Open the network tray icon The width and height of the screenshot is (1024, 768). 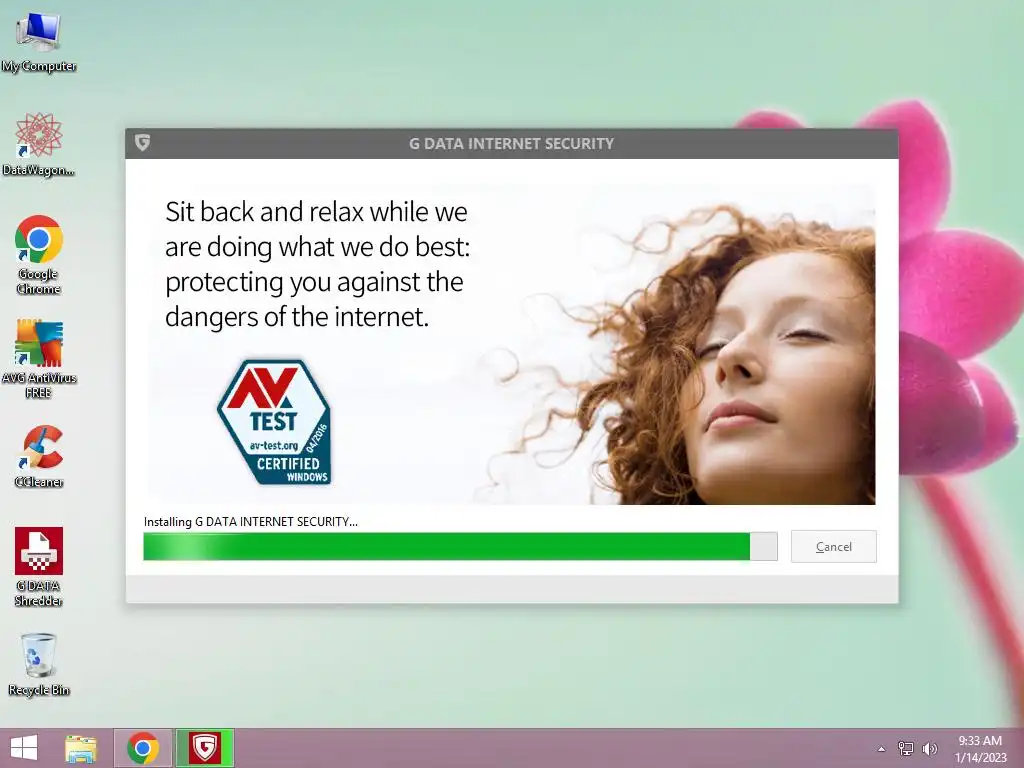(x=906, y=748)
